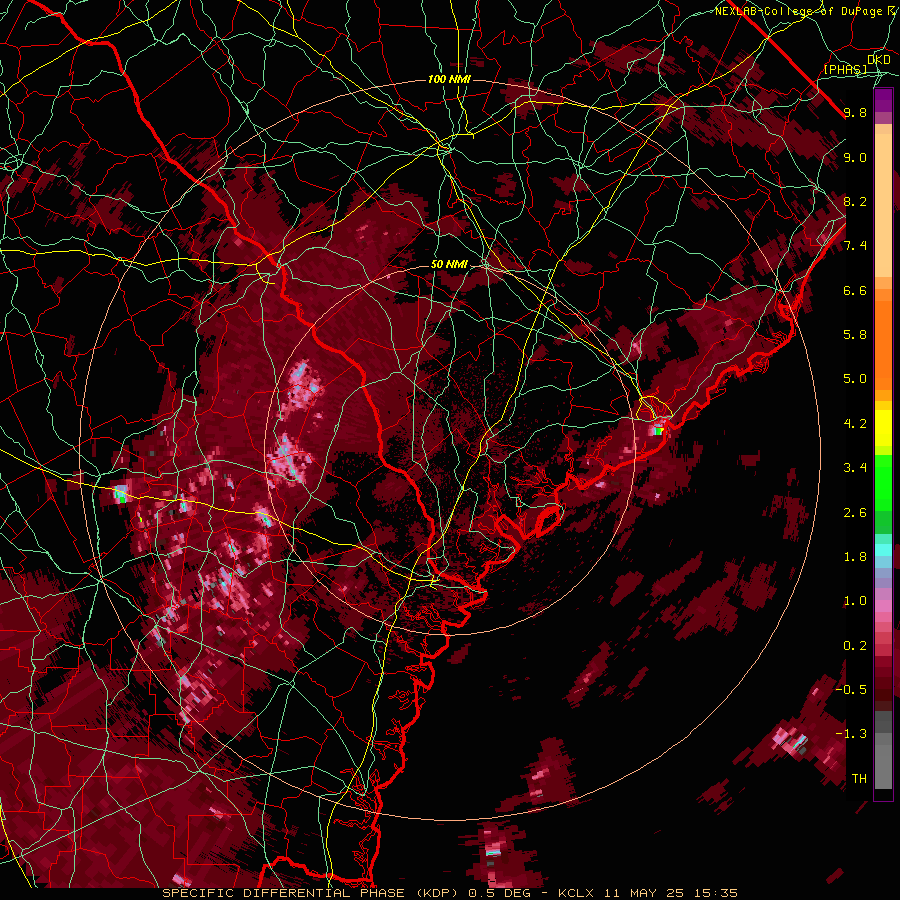Click the 5.0 value on the color scale
The height and width of the screenshot is (900, 900).
coord(855,379)
